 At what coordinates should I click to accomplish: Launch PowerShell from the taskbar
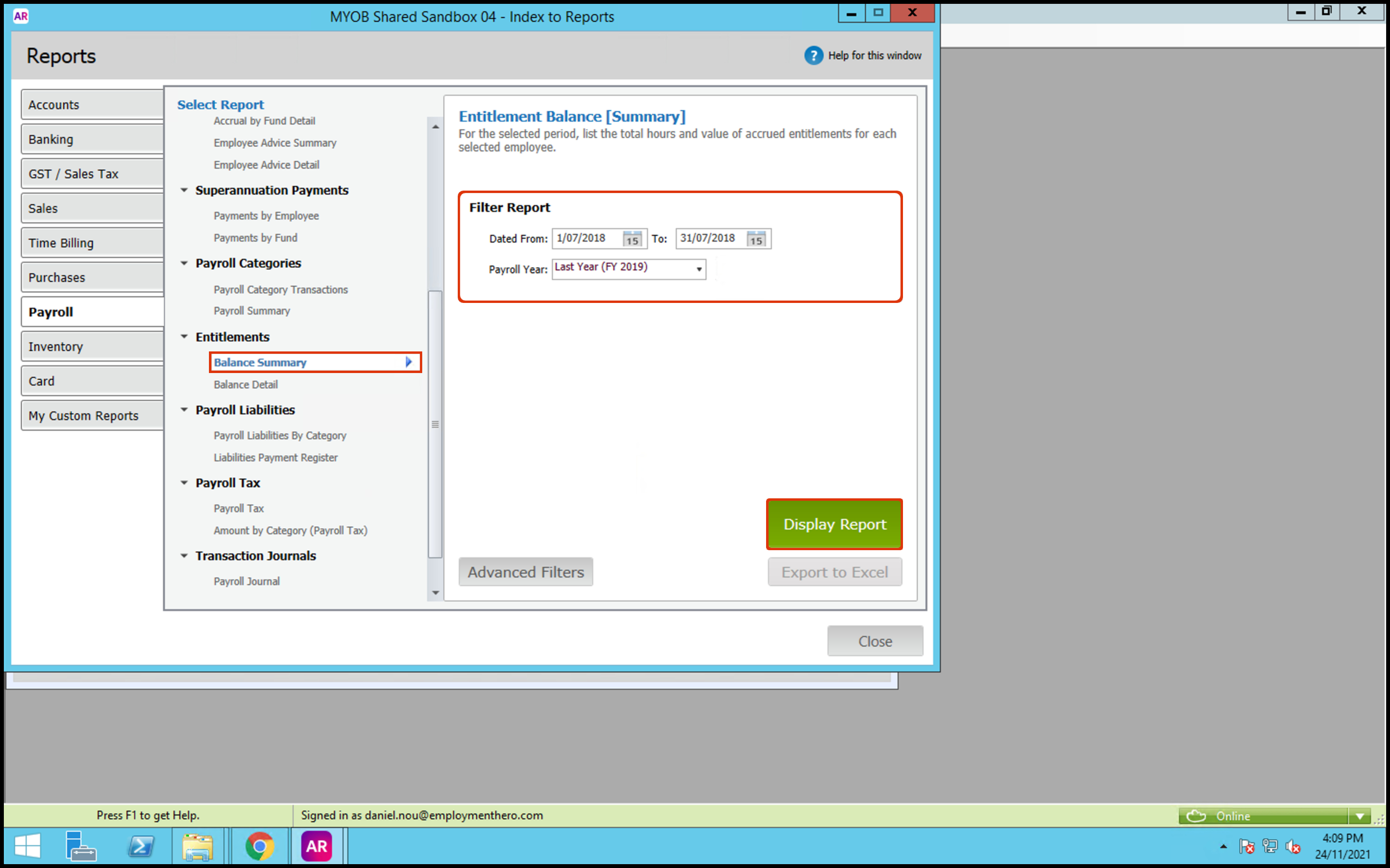[141, 846]
